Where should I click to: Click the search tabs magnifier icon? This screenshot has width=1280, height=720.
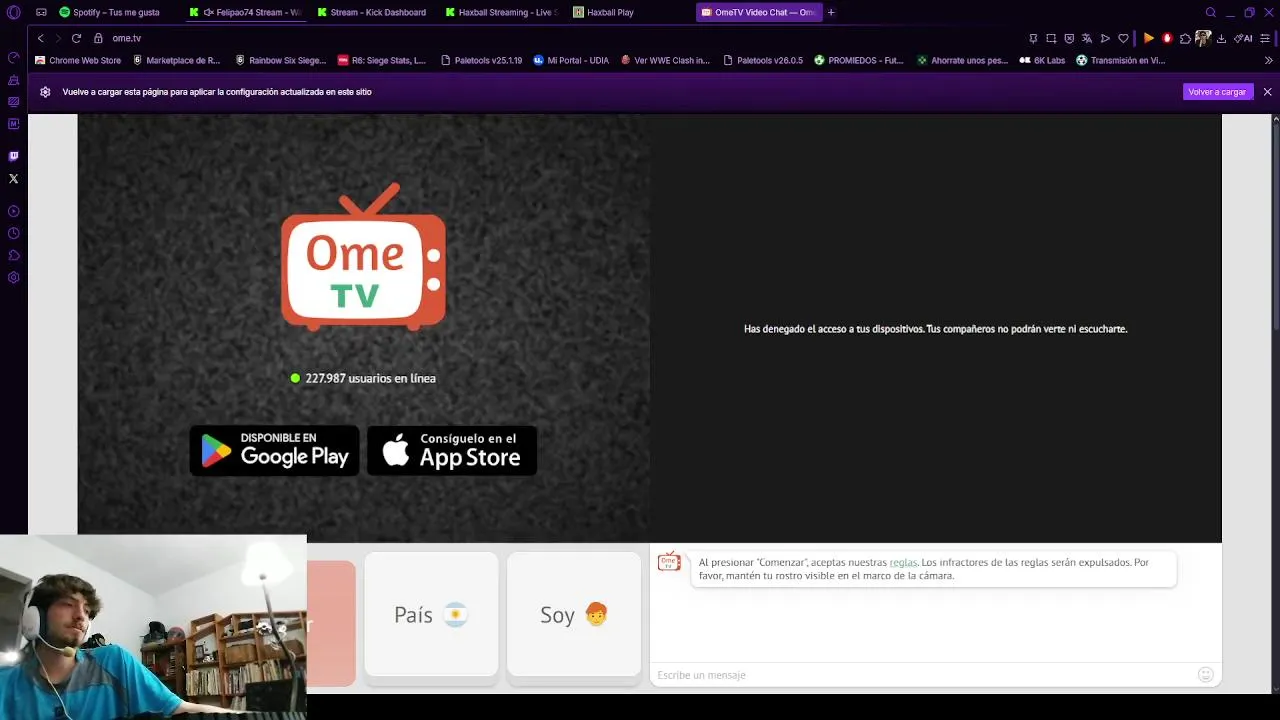(x=1211, y=12)
